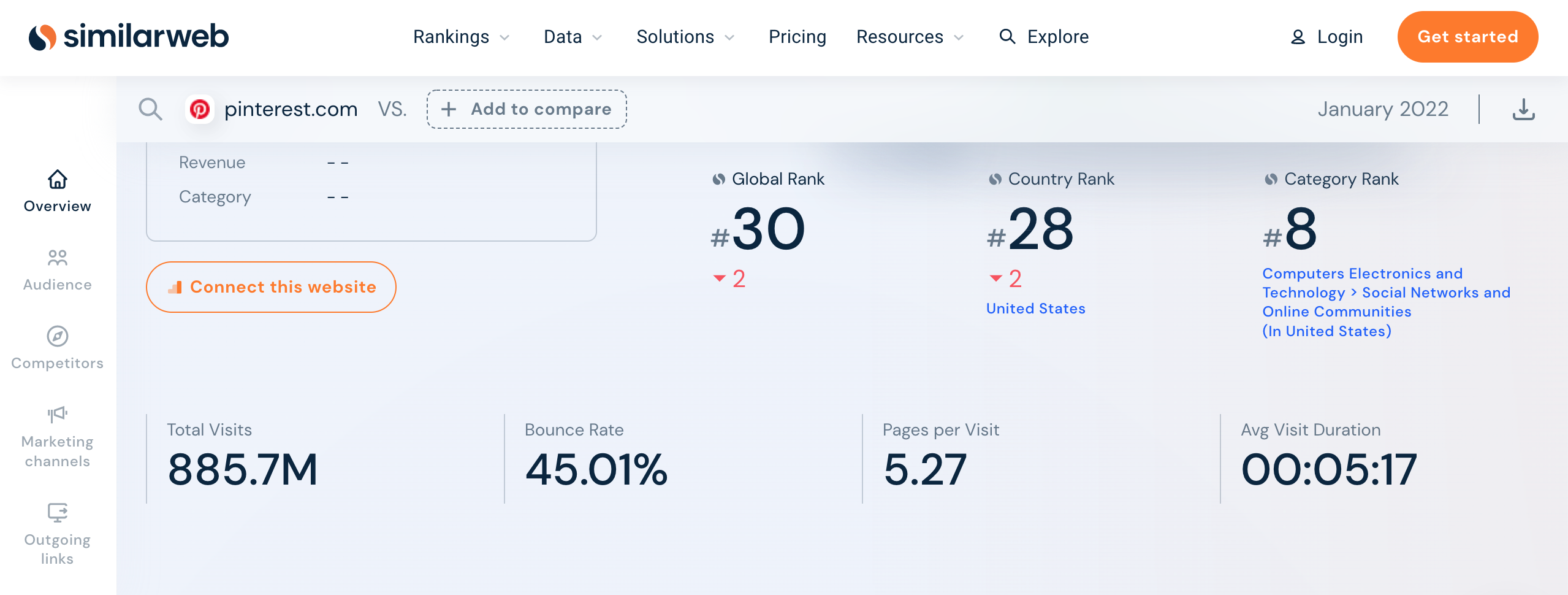
Task: Select the Audience section icon
Action: point(56,258)
